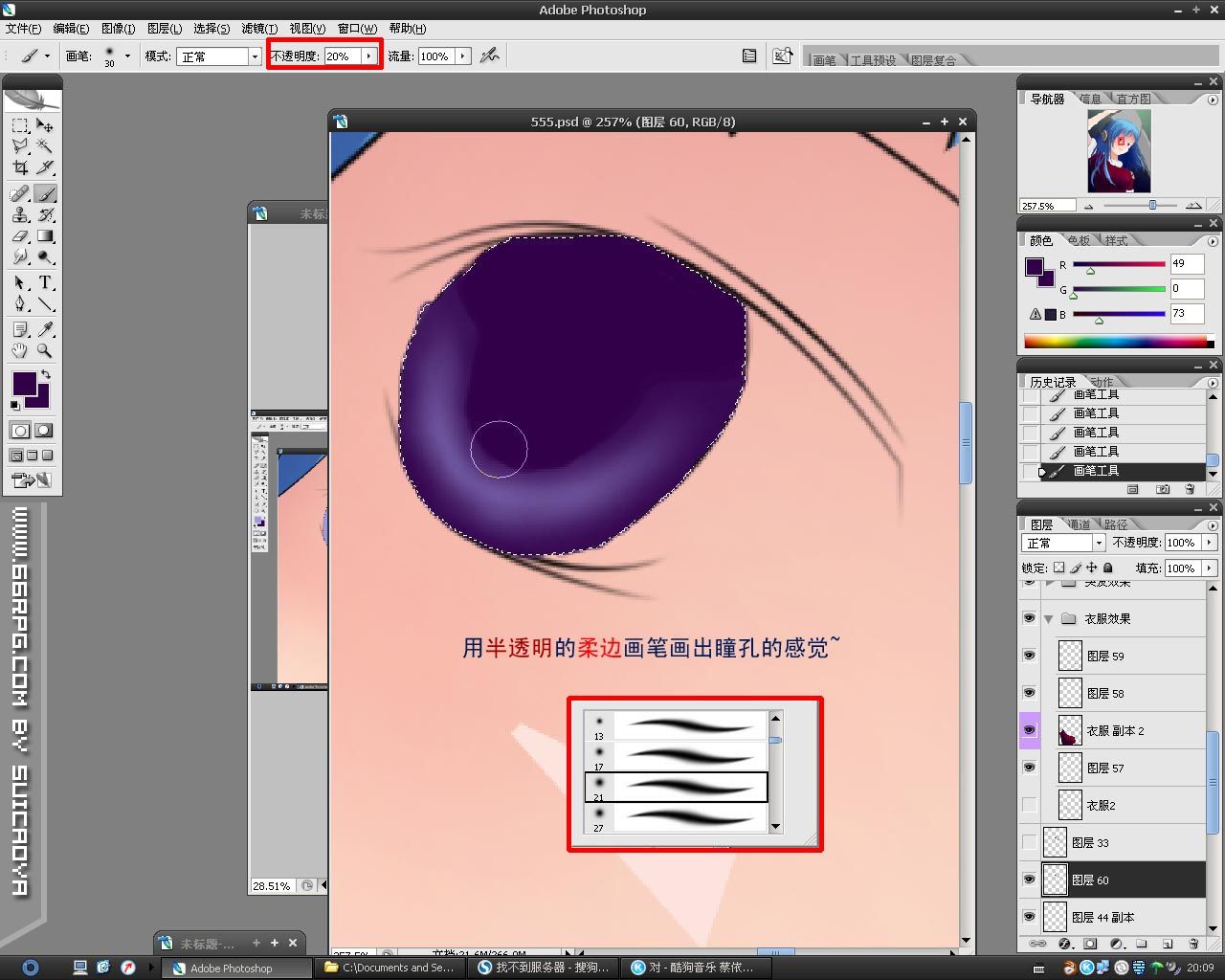Click the color spectrum ramp in Color panel

pyautogui.click(x=1115, y=342)
